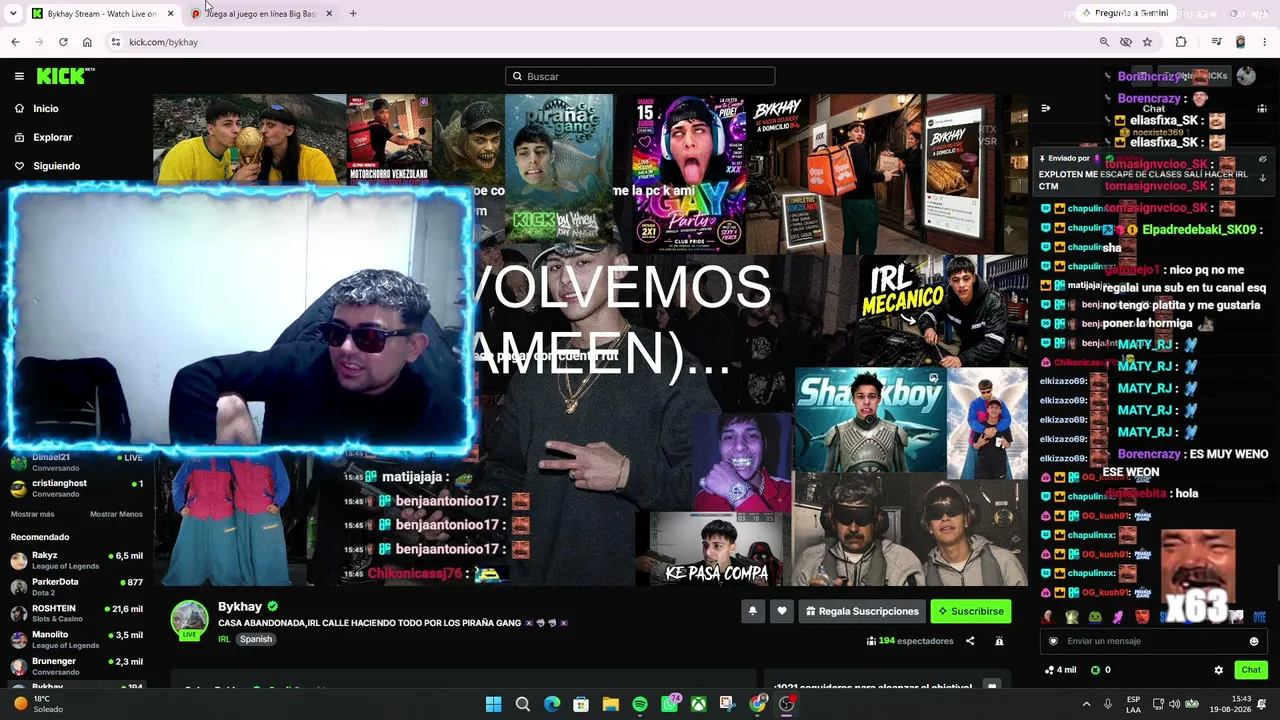Viewport: 1280px width, 720px height.
Task: Go to Kick homepage via the logo
Action: [65, 76]
